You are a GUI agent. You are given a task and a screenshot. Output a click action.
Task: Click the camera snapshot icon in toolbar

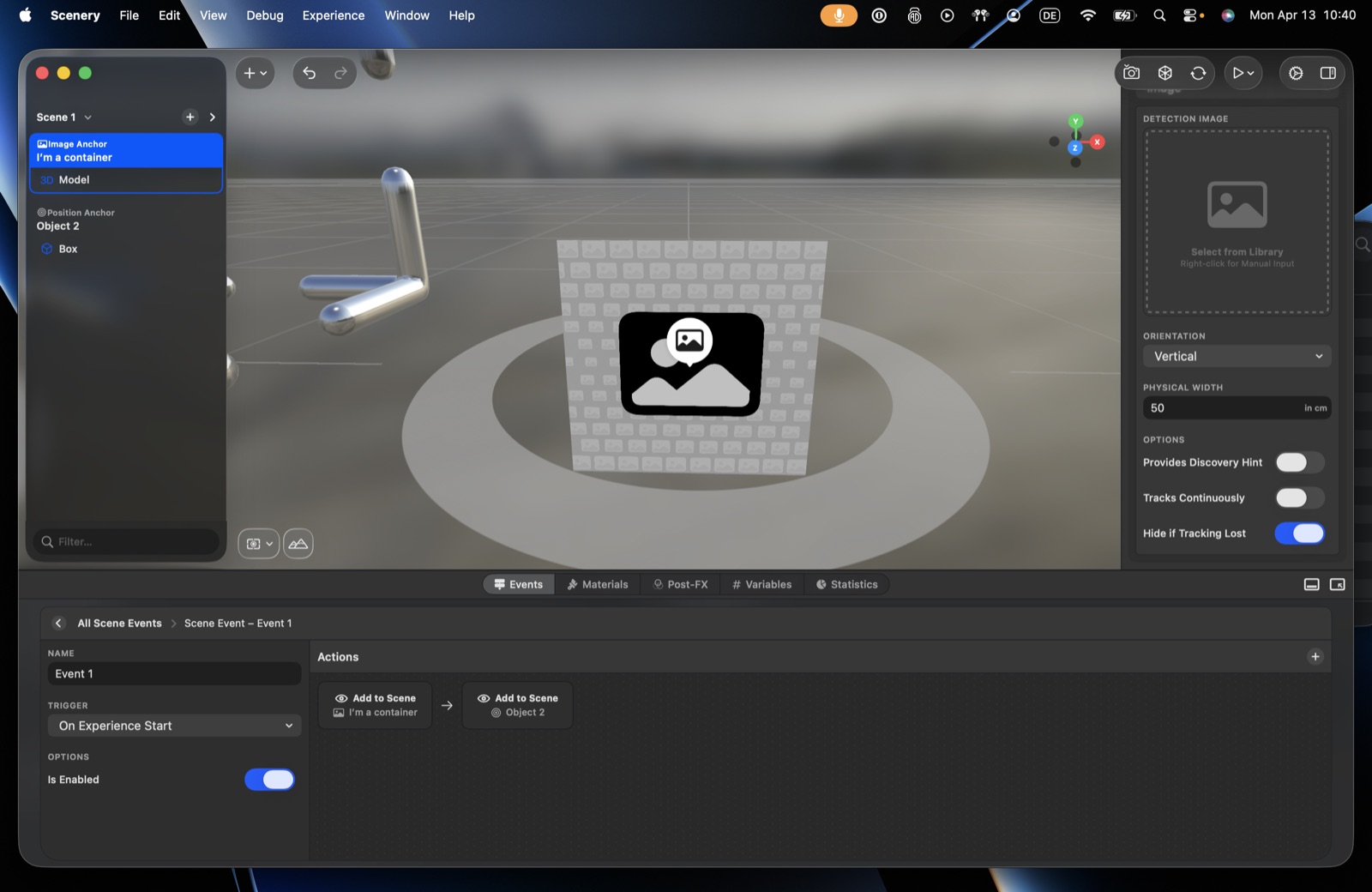(1132, 73)
